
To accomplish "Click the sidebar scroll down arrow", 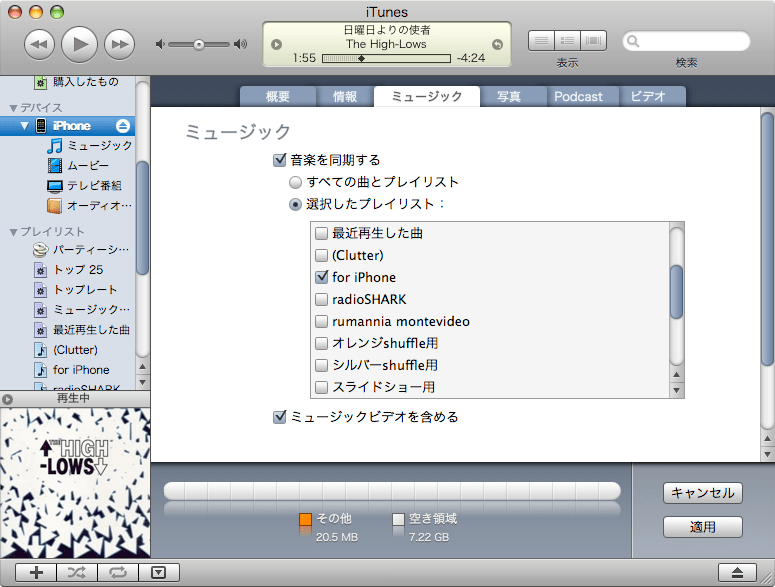I will click(x=142, y=382).
